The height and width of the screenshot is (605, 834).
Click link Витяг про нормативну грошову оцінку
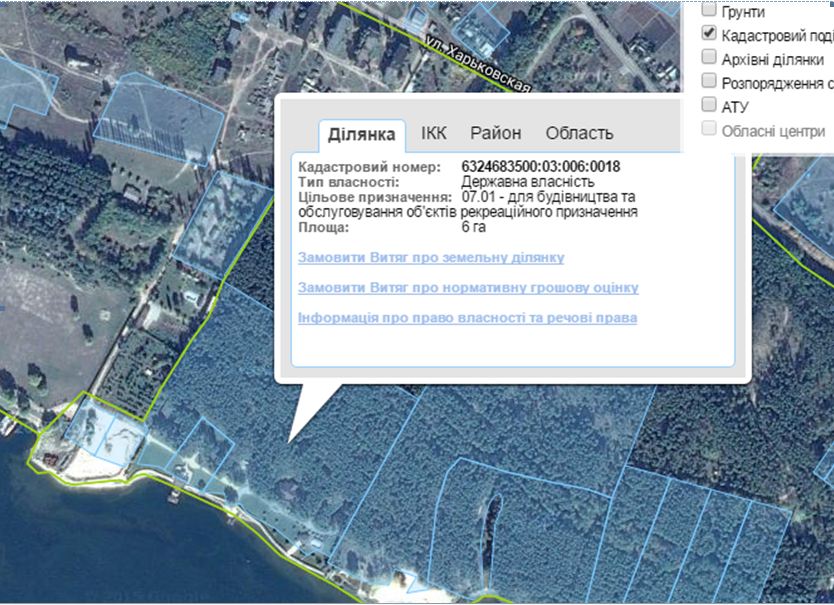(x=468, y=287)
